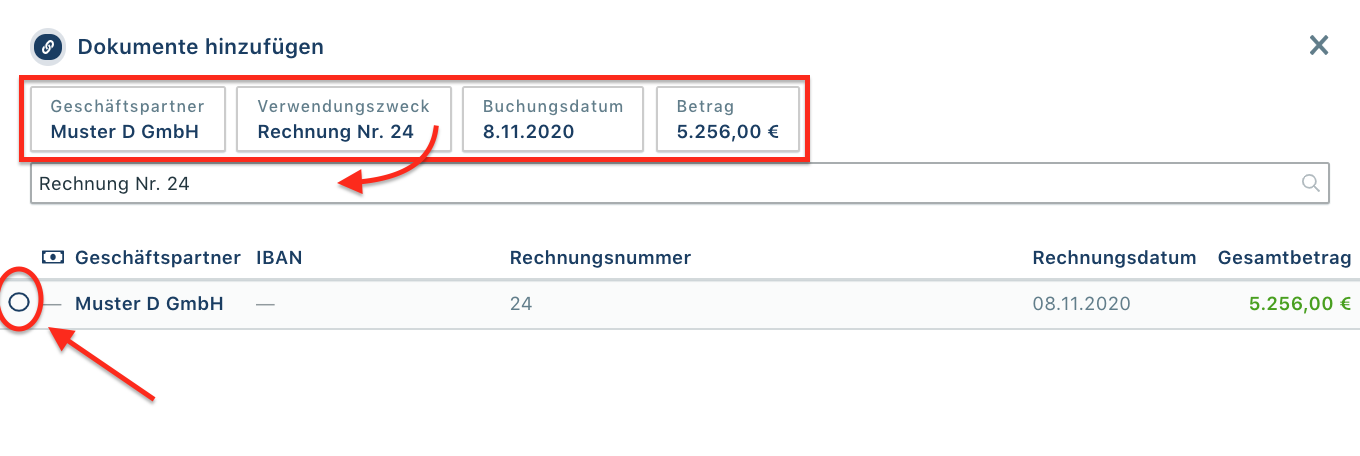Click the link icon beside Dokumente hinzufügen
This screenshot has height=456, width=1360.
(x=48, y=47)
